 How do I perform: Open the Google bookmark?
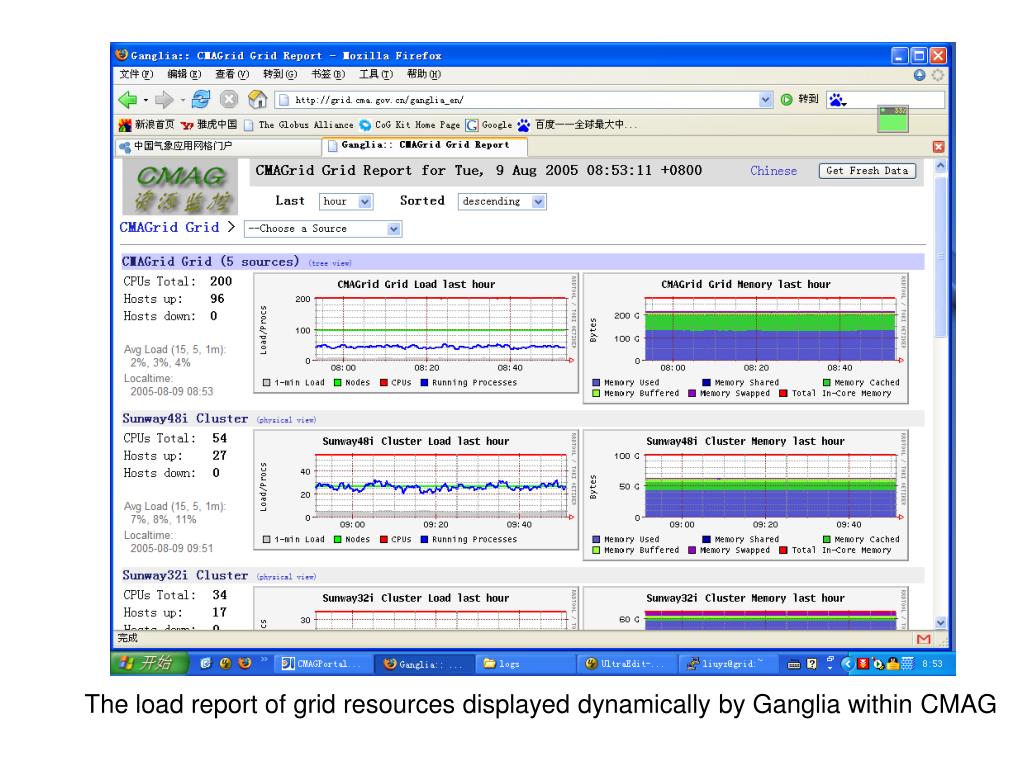[x=488, y=125]
